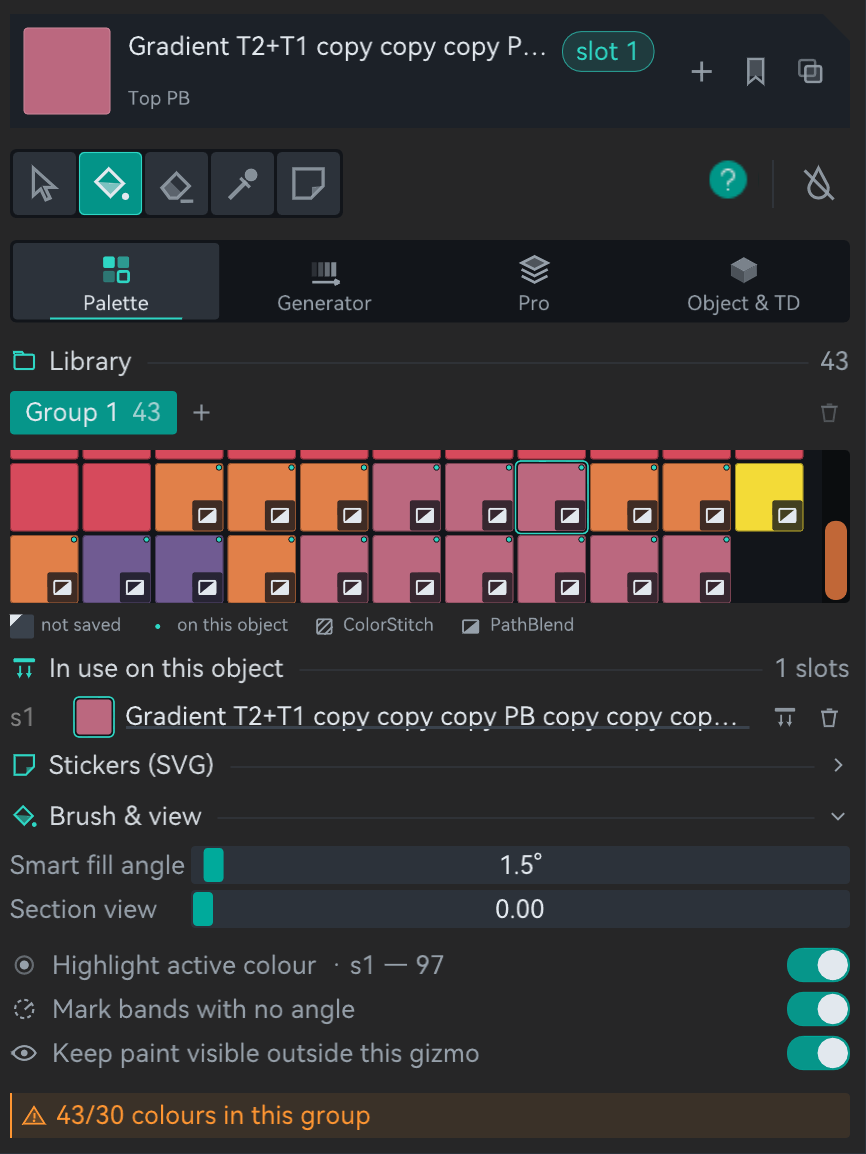Click the Gradient T2+T1 title in the header
Viewport: 866px width, 1154px height.
pyautogui.click(x=338, y=47)
